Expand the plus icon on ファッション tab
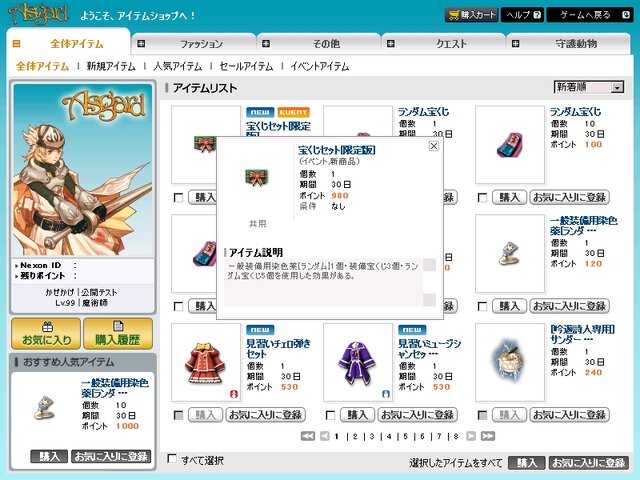The width and height of the screenshot is (640, 480). [141, 43]
